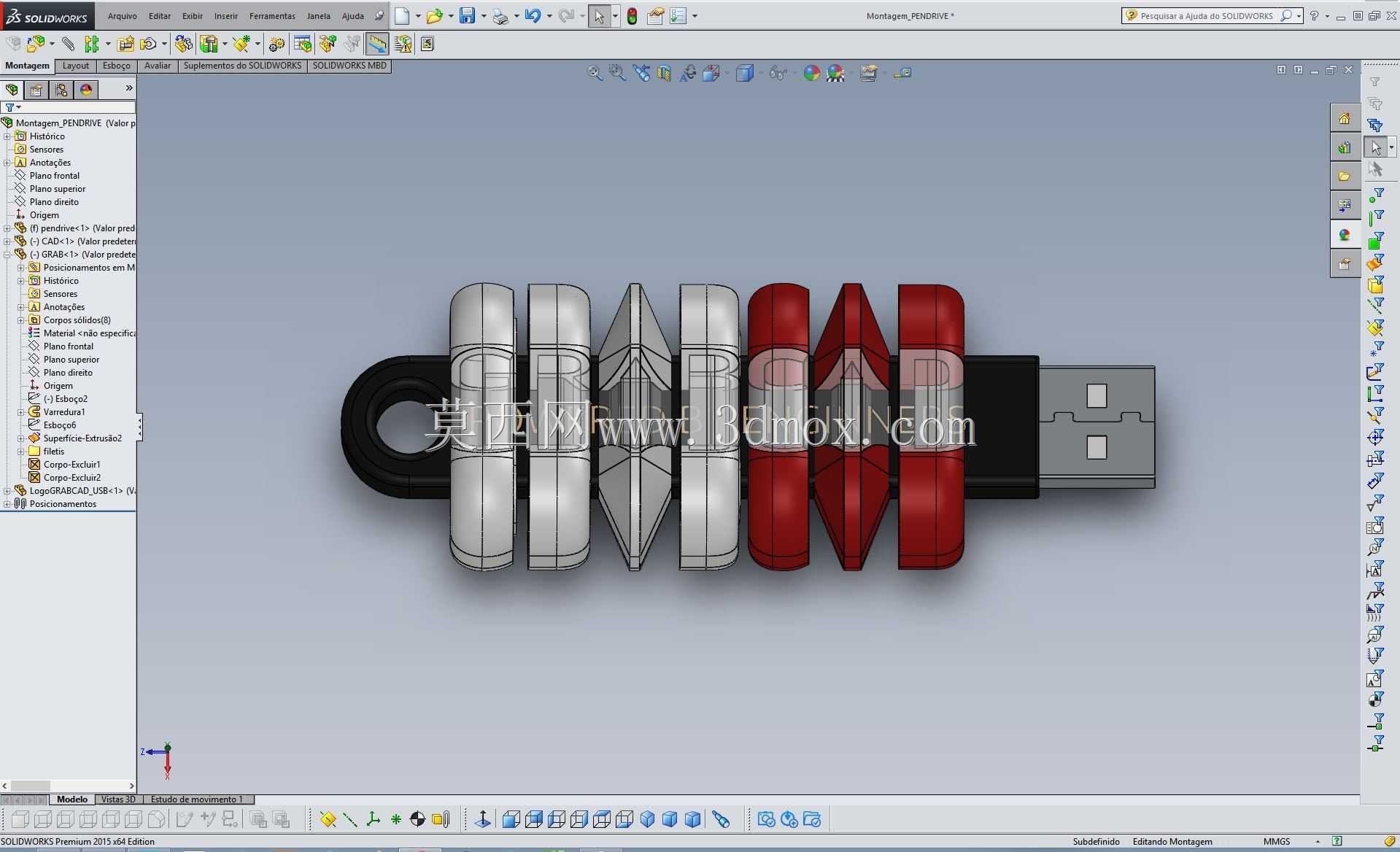Click the Montagem_PENDRIVE root assembly item
The height and width of the screenshot is (852, 1400).
(x=69, y=123)
